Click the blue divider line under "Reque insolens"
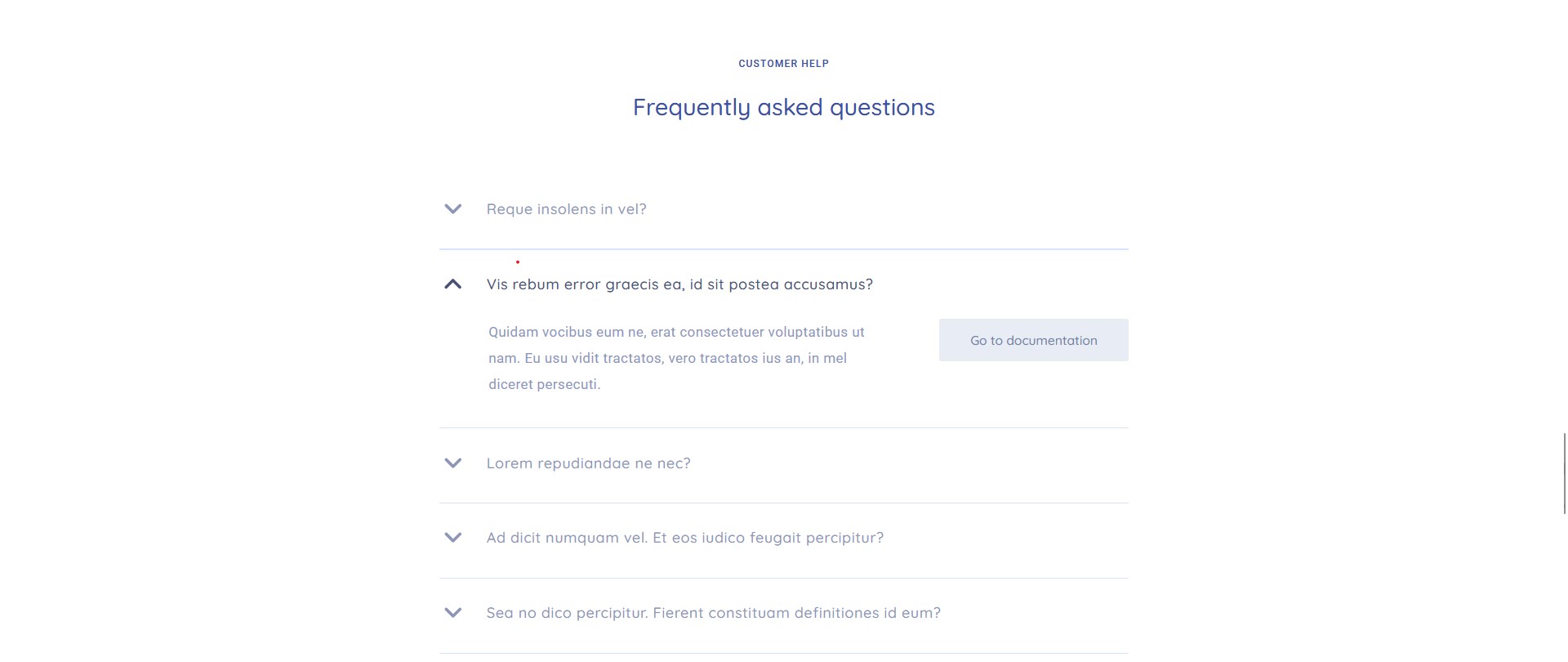 (784, 249)
